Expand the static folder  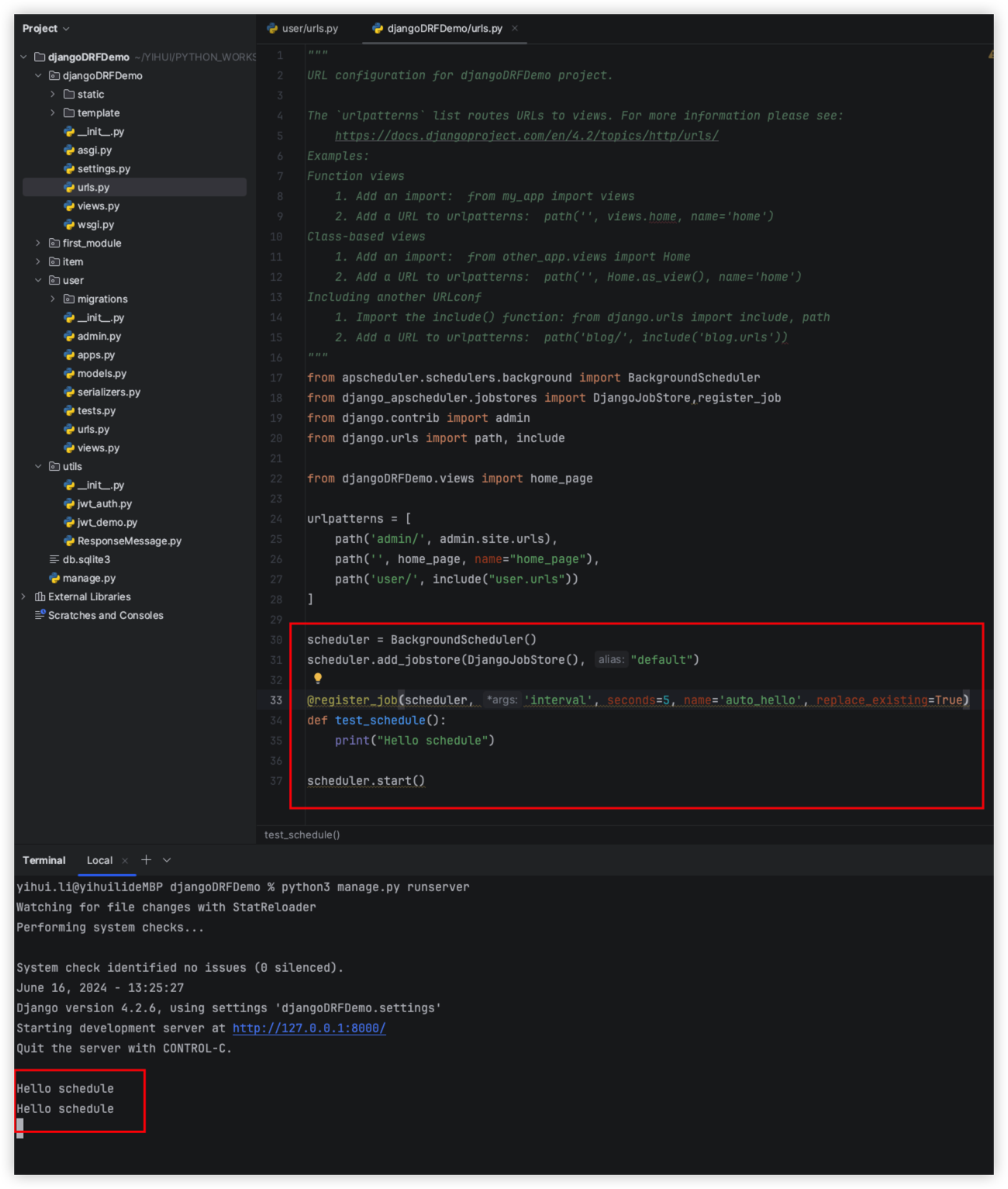(53, 95)
